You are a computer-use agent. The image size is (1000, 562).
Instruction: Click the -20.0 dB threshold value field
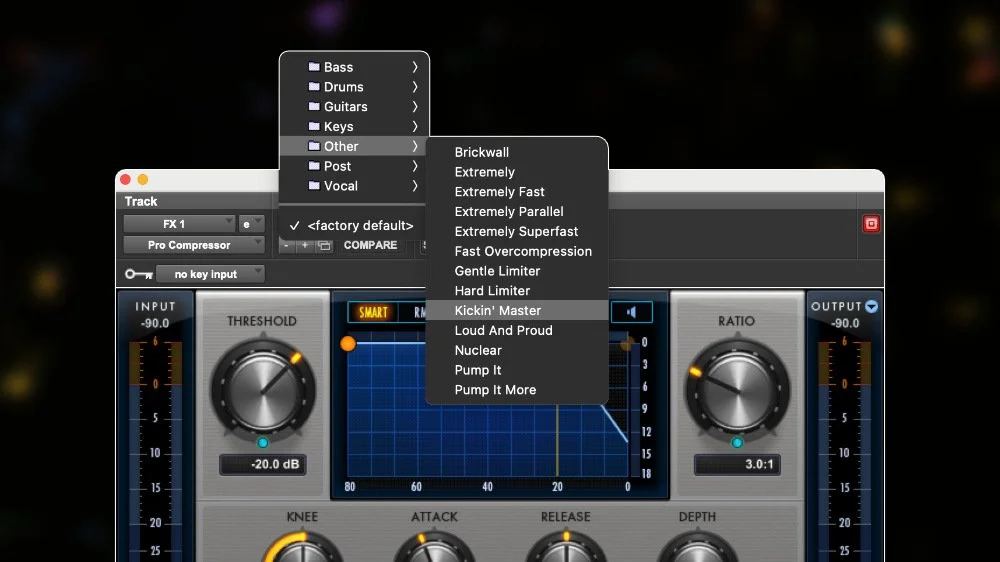pos(263,464)
